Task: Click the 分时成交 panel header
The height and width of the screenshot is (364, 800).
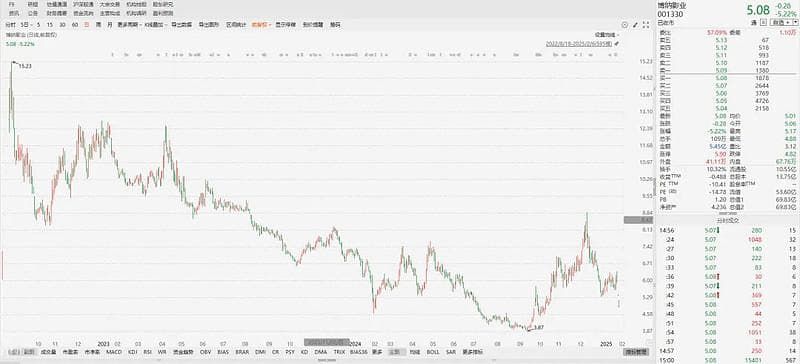Action: click(728, 220)
